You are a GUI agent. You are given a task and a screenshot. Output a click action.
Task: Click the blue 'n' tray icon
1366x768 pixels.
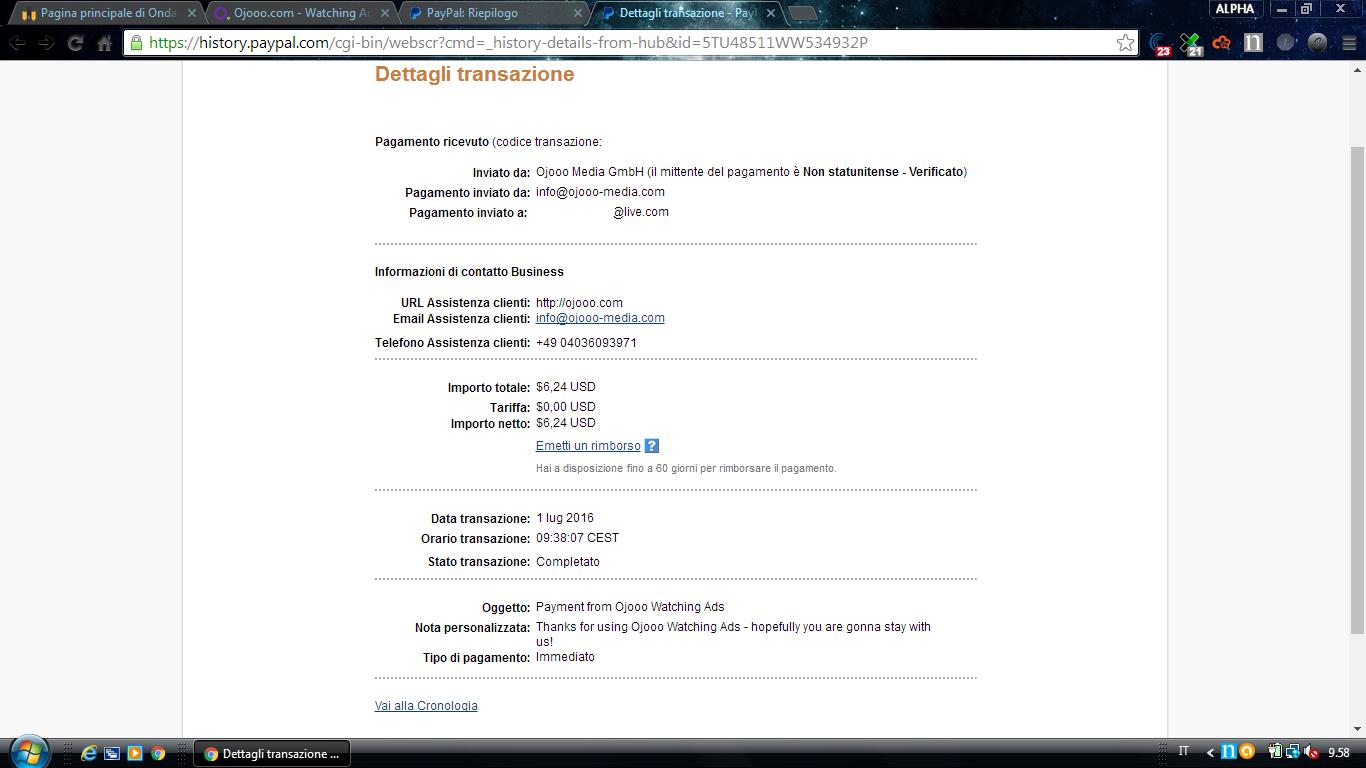(1231, 752)
